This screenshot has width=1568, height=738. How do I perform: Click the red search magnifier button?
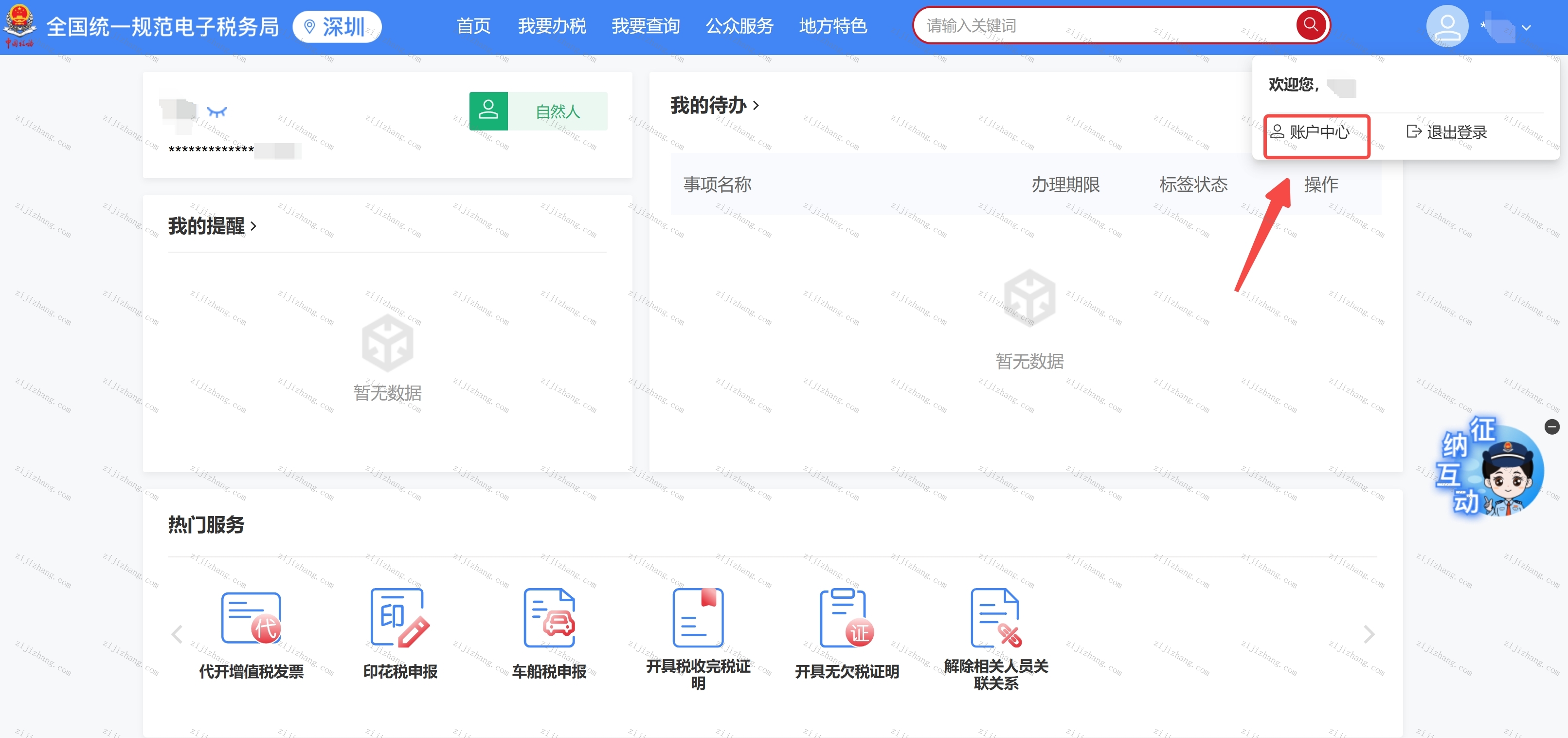click(1311, 25)
